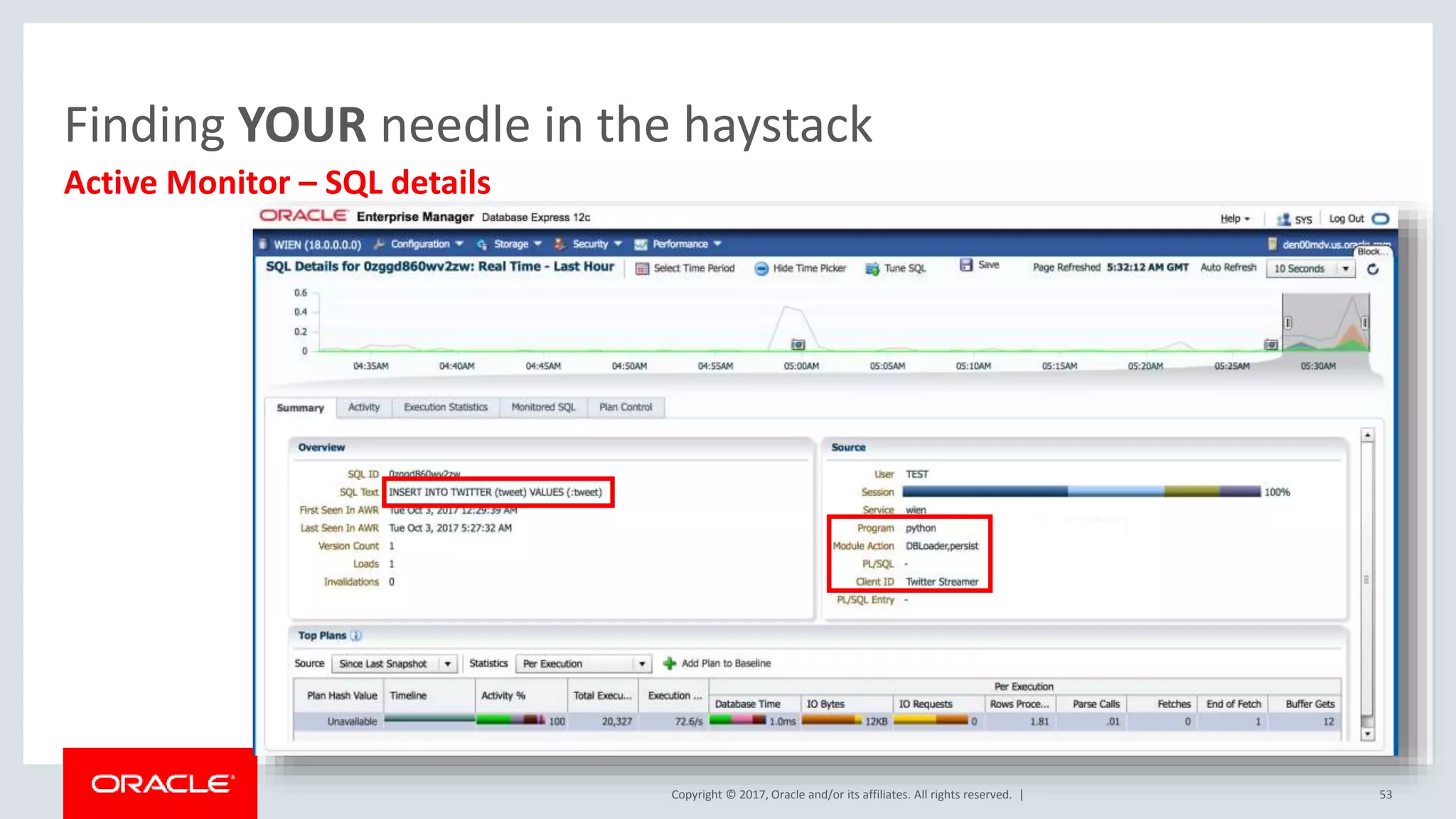This screenshot has width=1456, height=819.
Task: Open the Monitored SQL tab
Action: click(543, 407)
